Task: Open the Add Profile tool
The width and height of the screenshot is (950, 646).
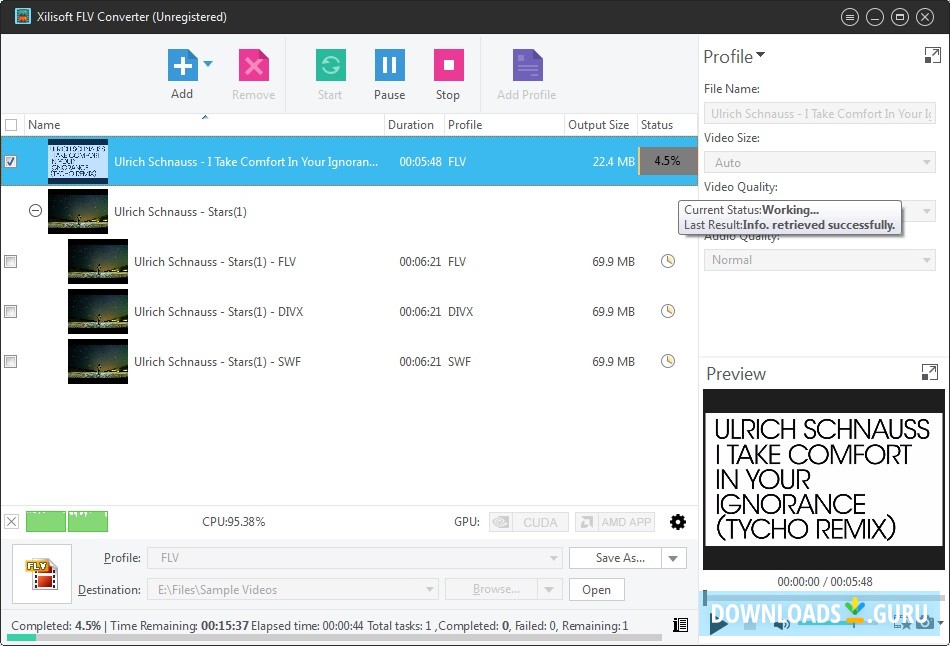Action: click(525, 66)
